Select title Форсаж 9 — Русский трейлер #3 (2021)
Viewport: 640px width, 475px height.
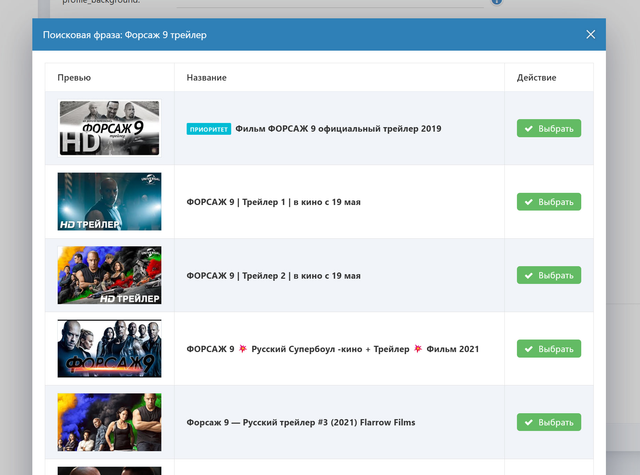click(x=301, y=422)
